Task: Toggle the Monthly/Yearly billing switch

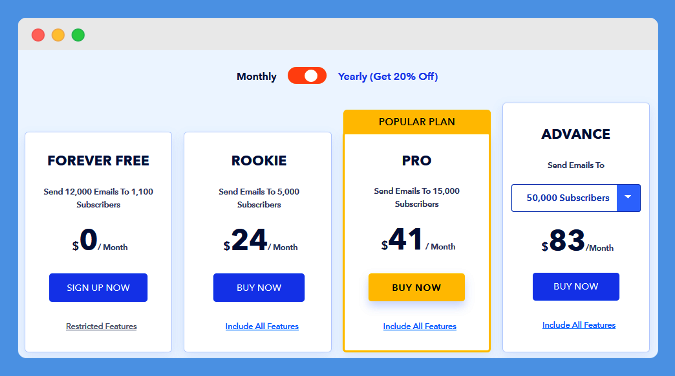Action: tap(307, 76)
